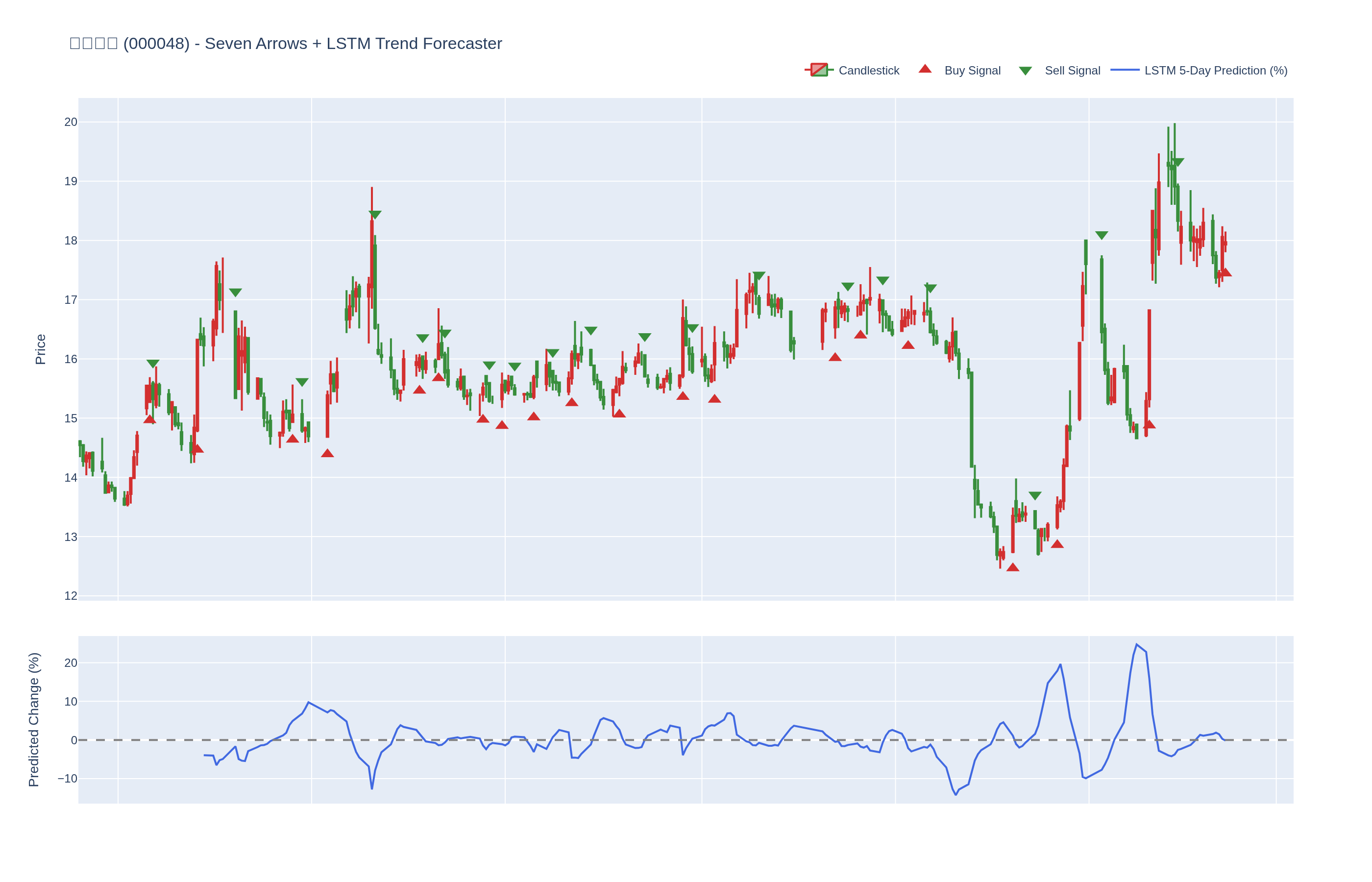Click the leftmost green sell signal triangle
This screenshot has width=1372, height=882.
pos(153,363)
